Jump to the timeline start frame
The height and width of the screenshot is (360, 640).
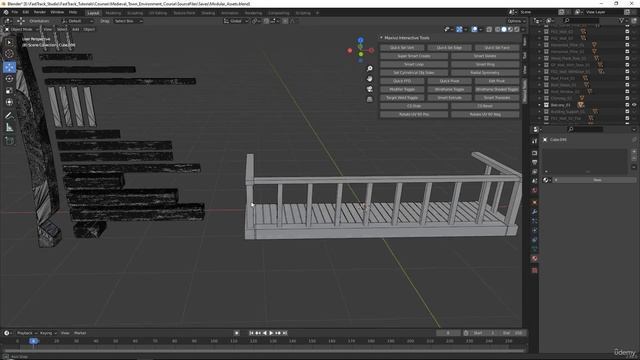click(x=251, y=333)
